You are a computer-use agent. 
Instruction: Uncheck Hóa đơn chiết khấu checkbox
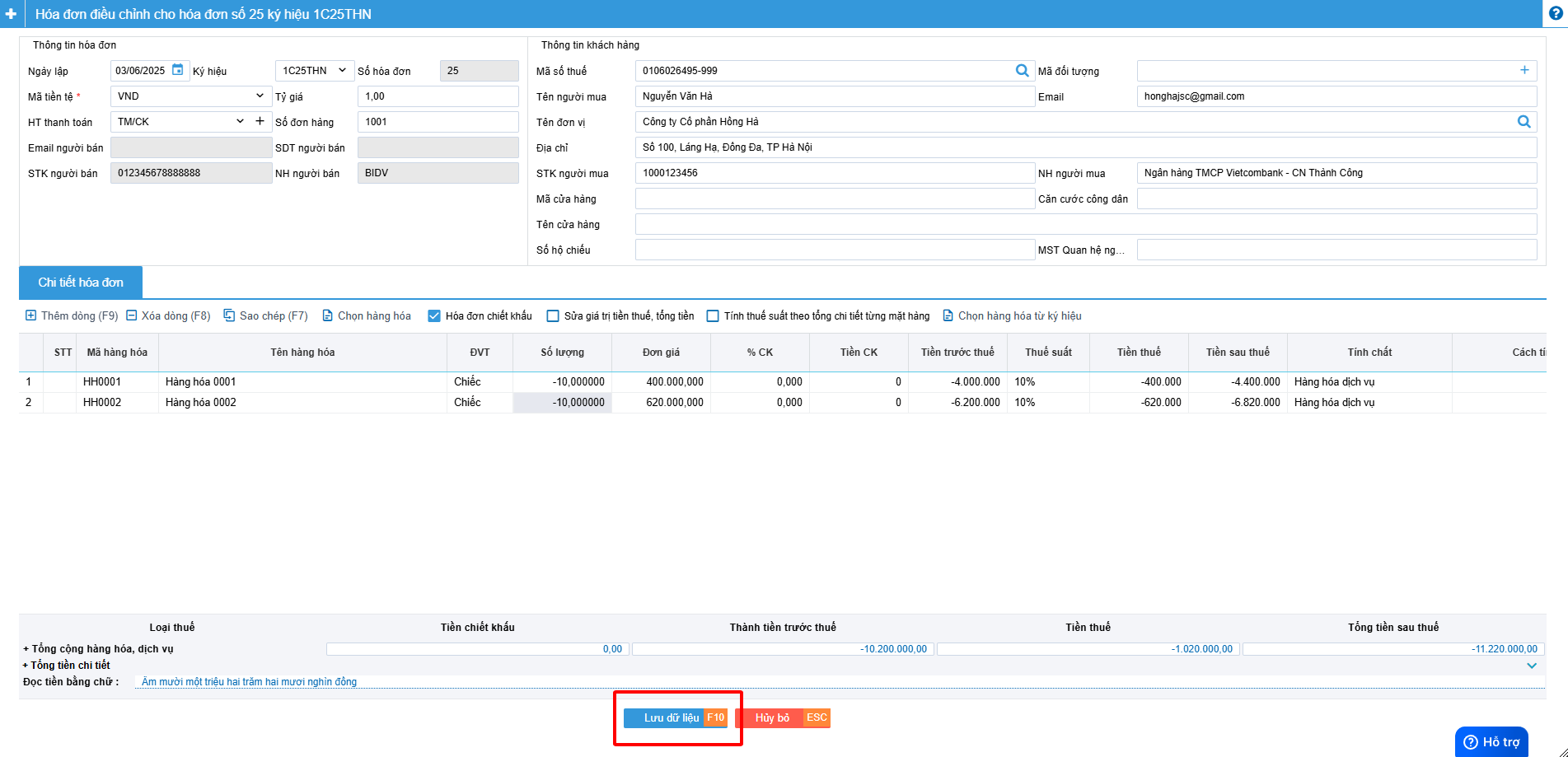pyautogui.click(x=434, y=315)
